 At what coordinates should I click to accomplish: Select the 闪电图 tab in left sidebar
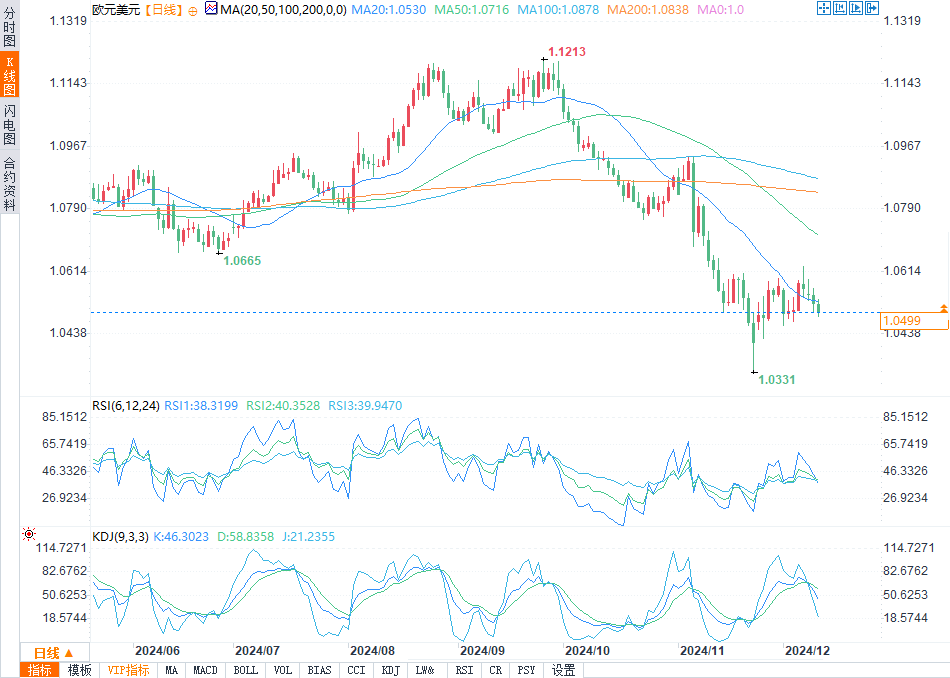click(9, 124)
